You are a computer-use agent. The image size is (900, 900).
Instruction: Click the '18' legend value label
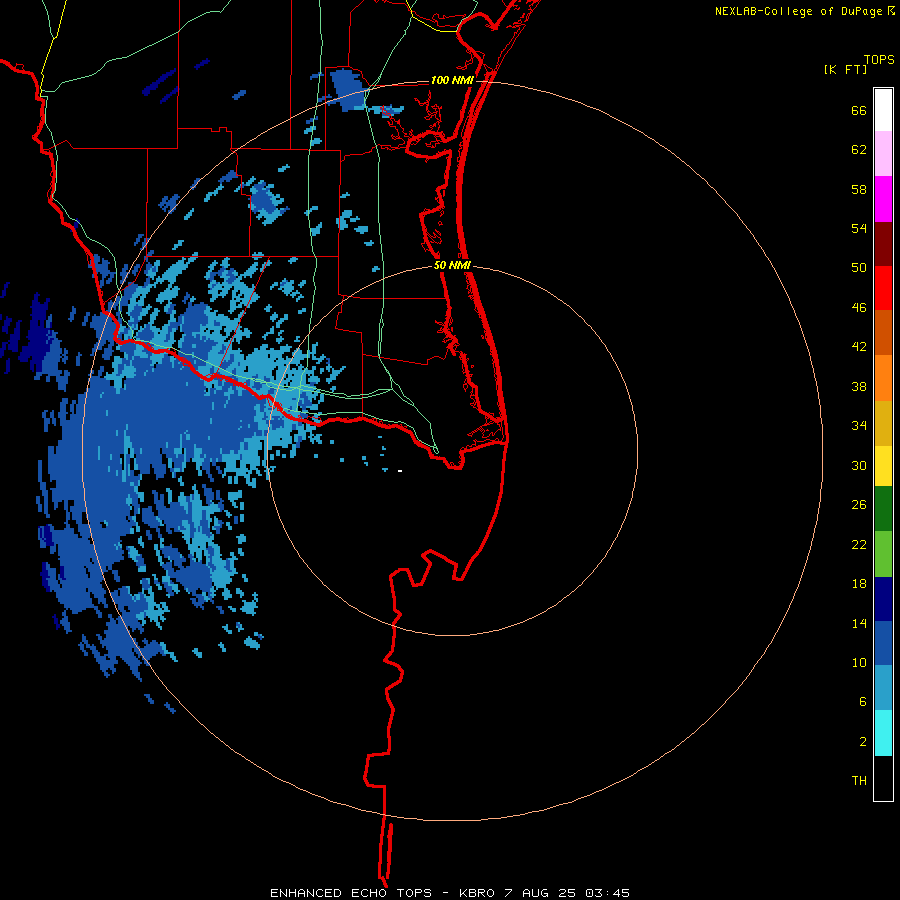(859, 584)
